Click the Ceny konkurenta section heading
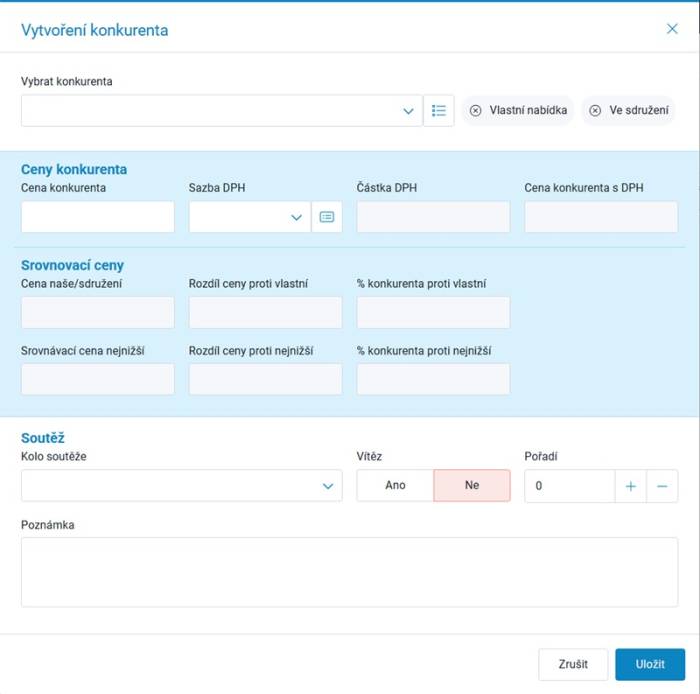 [x=74, y=170]
